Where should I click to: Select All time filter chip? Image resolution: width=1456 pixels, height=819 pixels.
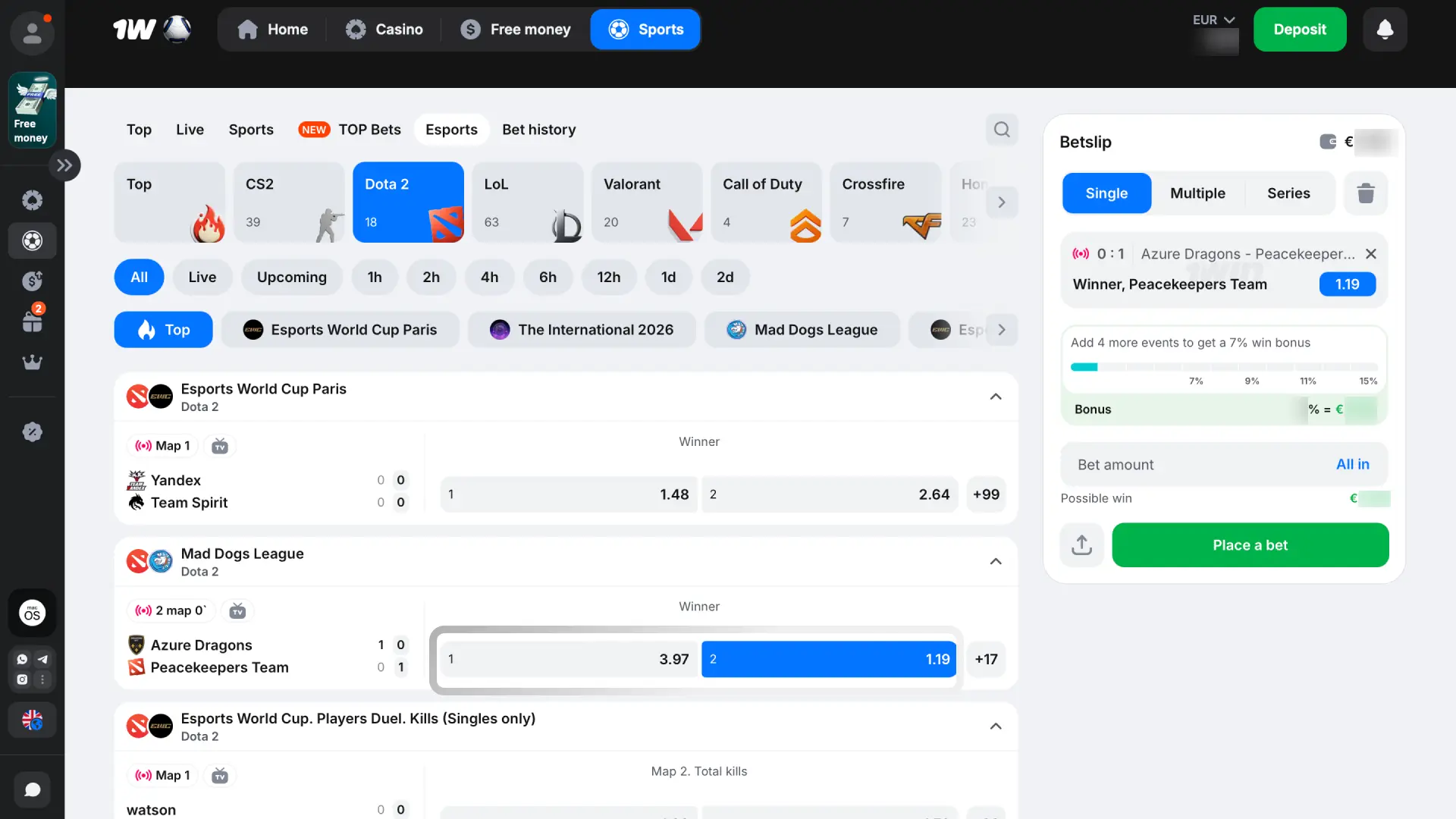tap(139, 278)
